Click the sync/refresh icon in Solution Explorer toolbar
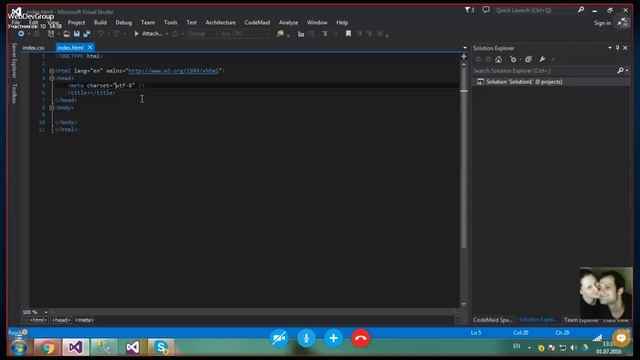This screenshot has height=360, width=640. (513, 60)
